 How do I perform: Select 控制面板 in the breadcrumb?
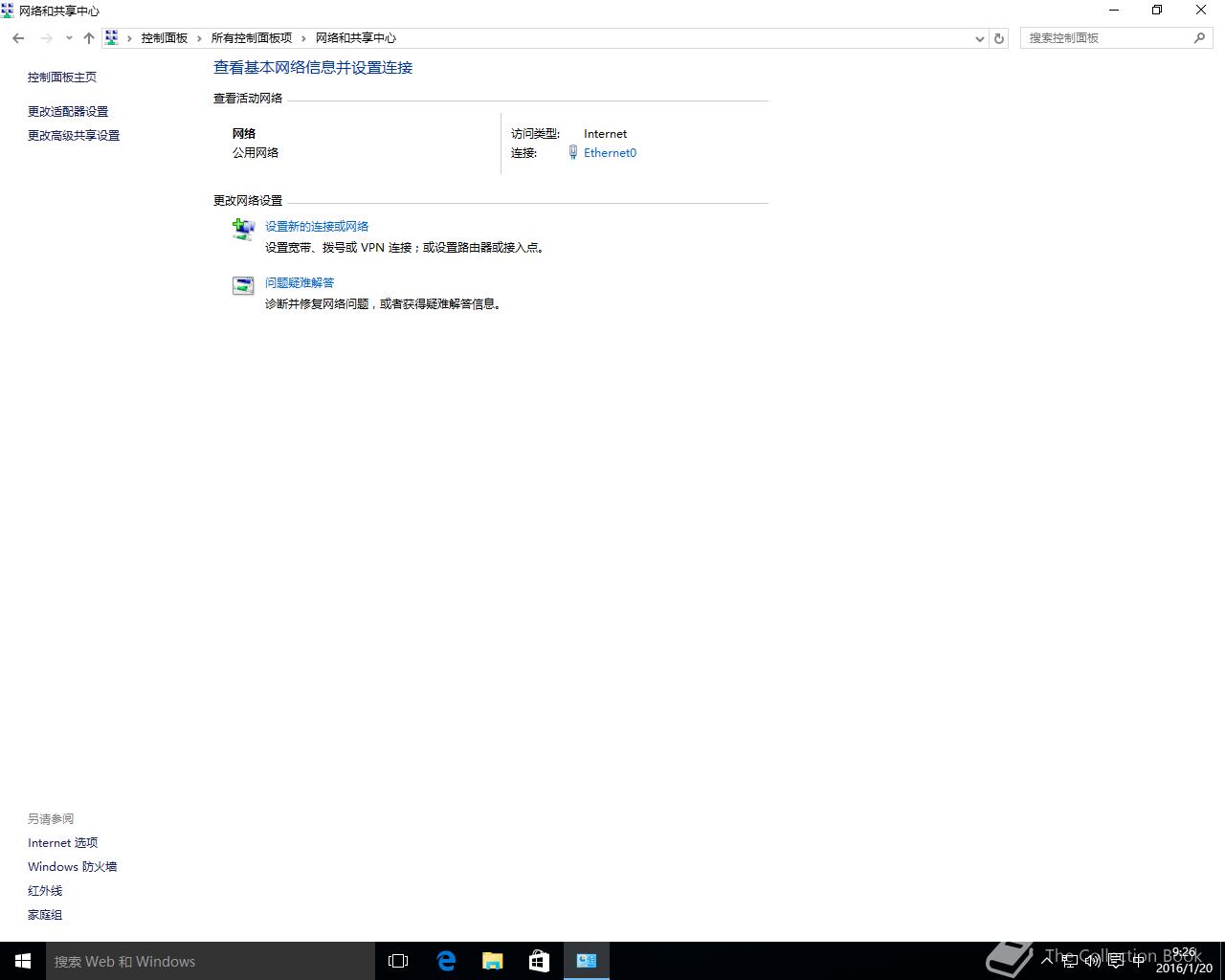click(x=165, y=38)
